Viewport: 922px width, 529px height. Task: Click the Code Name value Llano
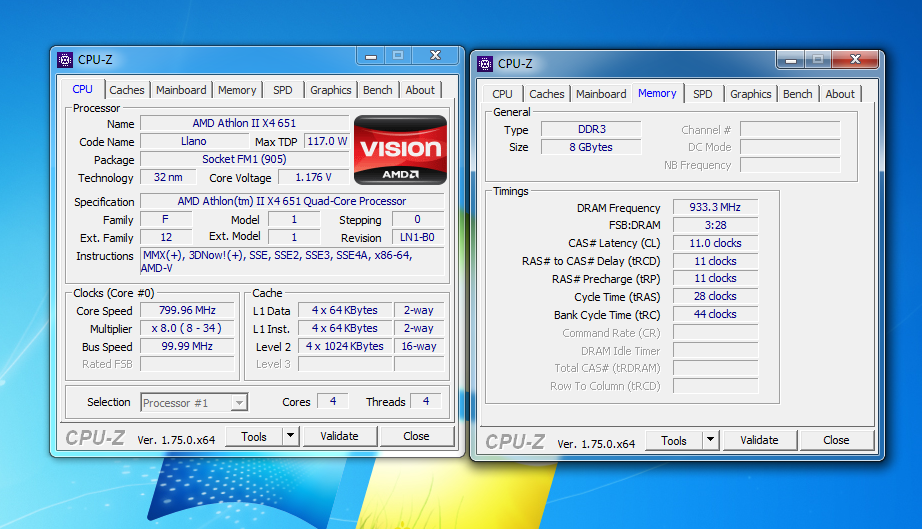[x=194, y=142]
